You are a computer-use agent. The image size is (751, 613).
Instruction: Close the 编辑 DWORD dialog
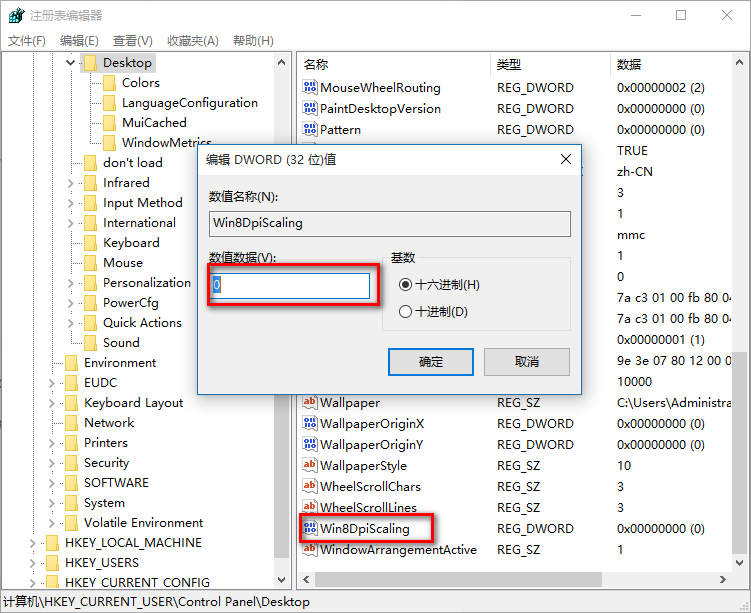(x=566, y=159)
